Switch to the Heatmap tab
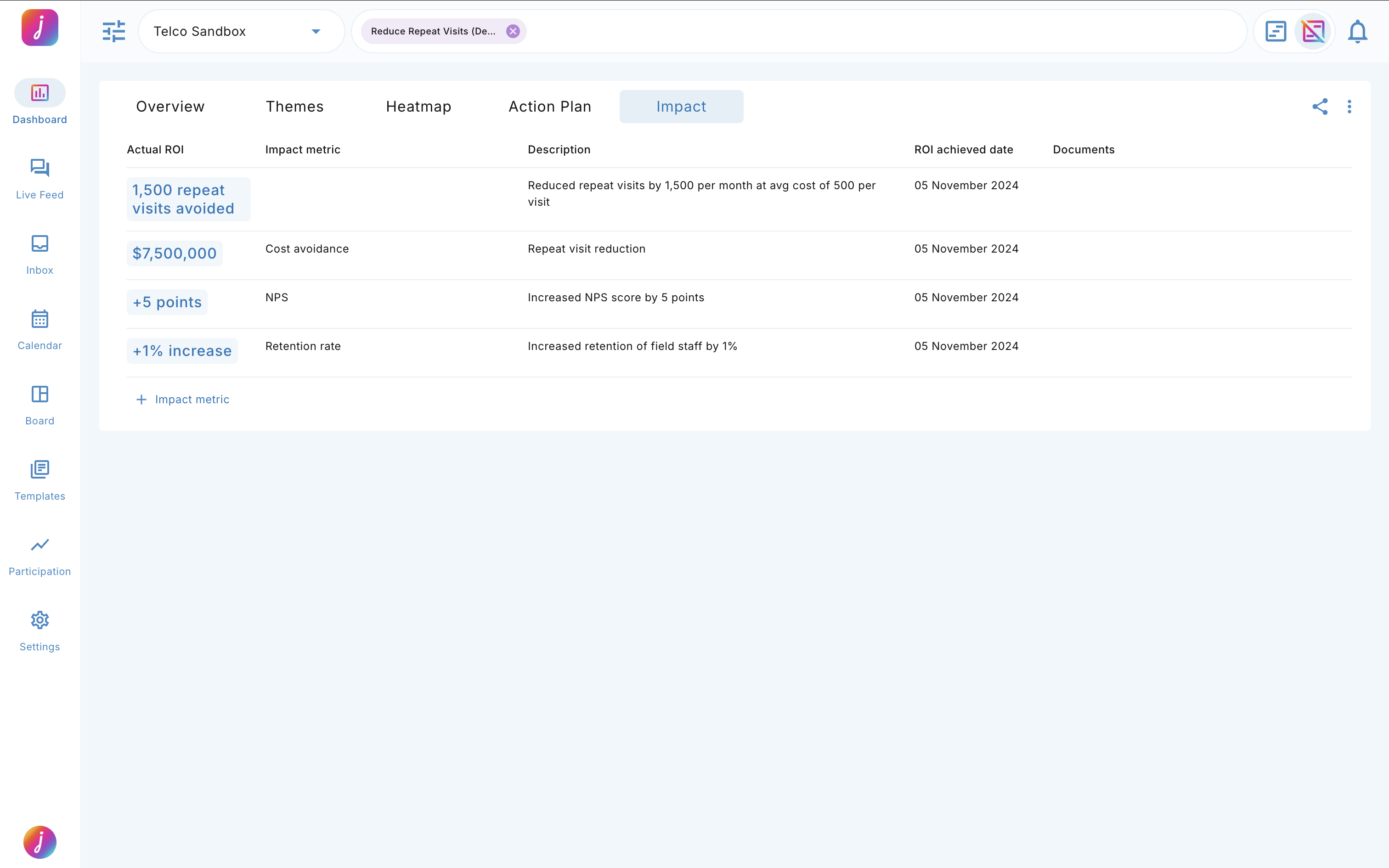 pos(418,107)
